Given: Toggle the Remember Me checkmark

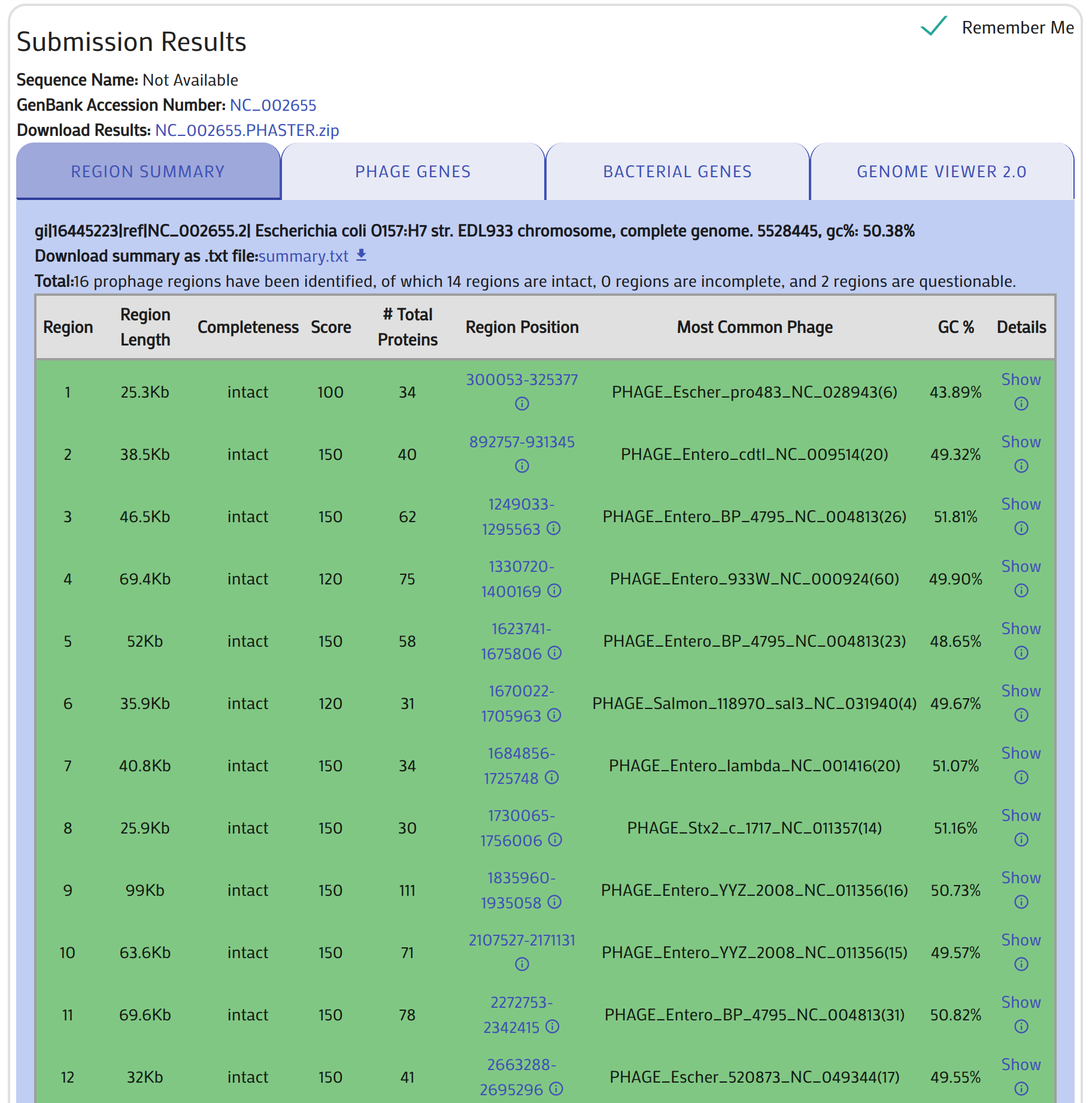Looking at the screenshot, I should click(933, 27).
